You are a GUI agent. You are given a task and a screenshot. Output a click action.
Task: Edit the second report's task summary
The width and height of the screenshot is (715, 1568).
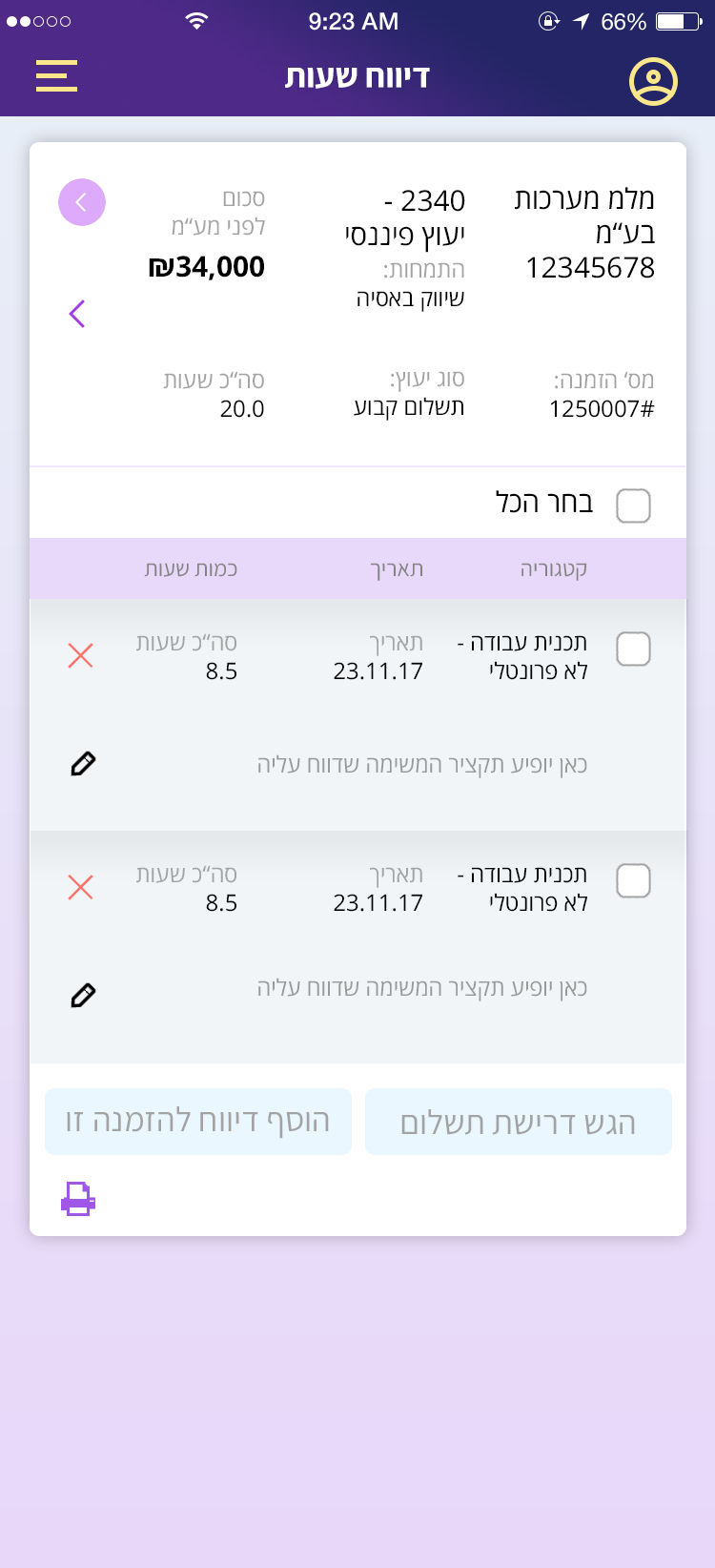tap(83, 996)
